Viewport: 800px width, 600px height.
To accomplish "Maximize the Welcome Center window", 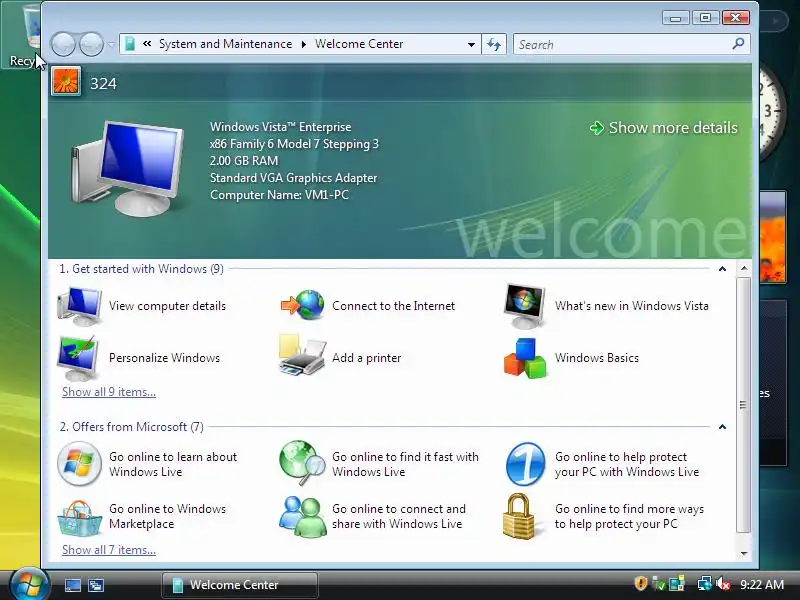I will (706, 18).
